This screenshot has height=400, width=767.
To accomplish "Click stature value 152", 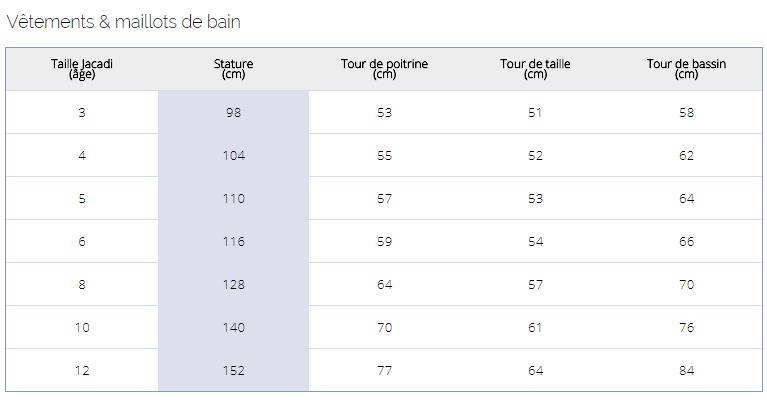I will (233, 371).
